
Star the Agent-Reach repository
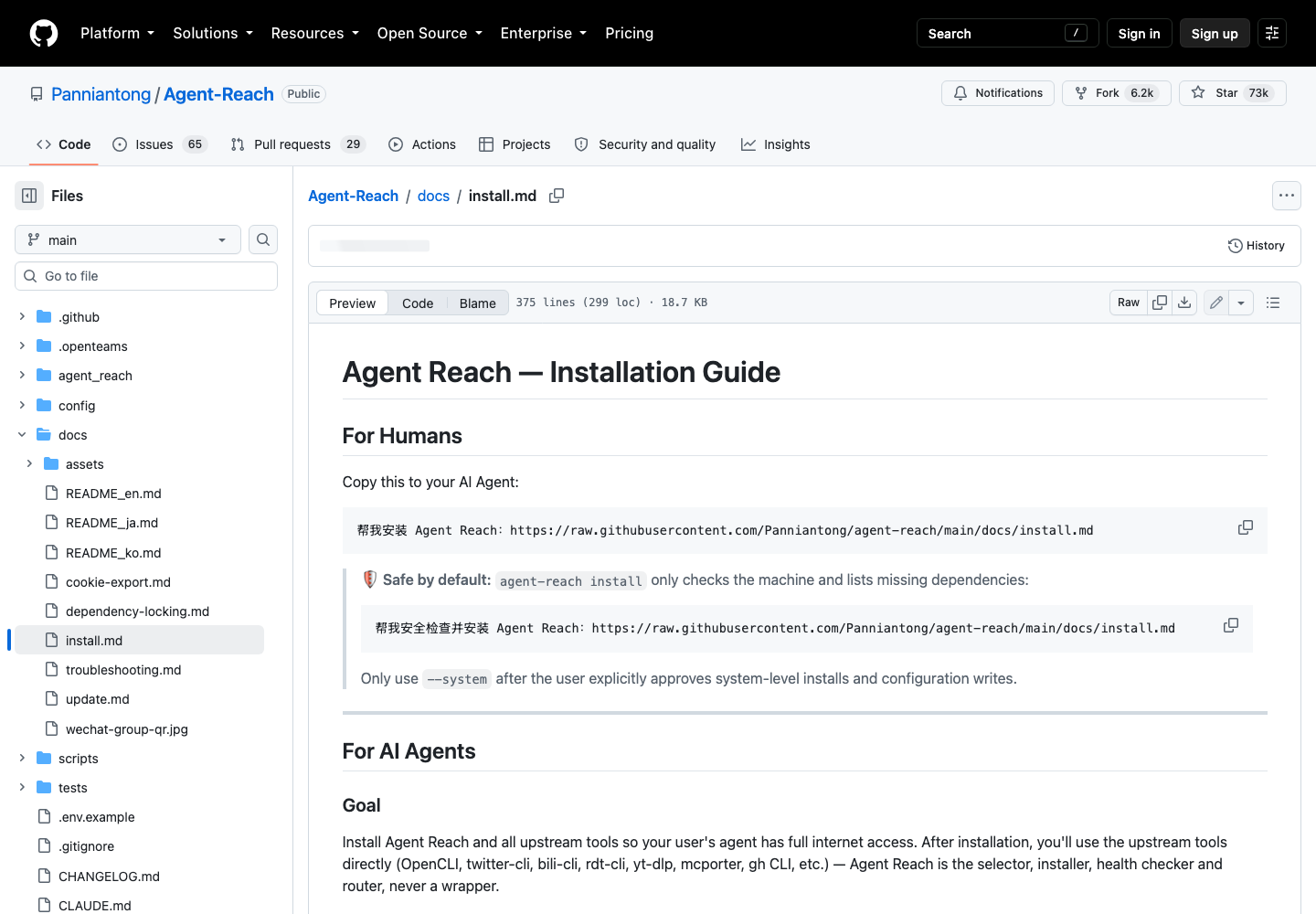1233,93
